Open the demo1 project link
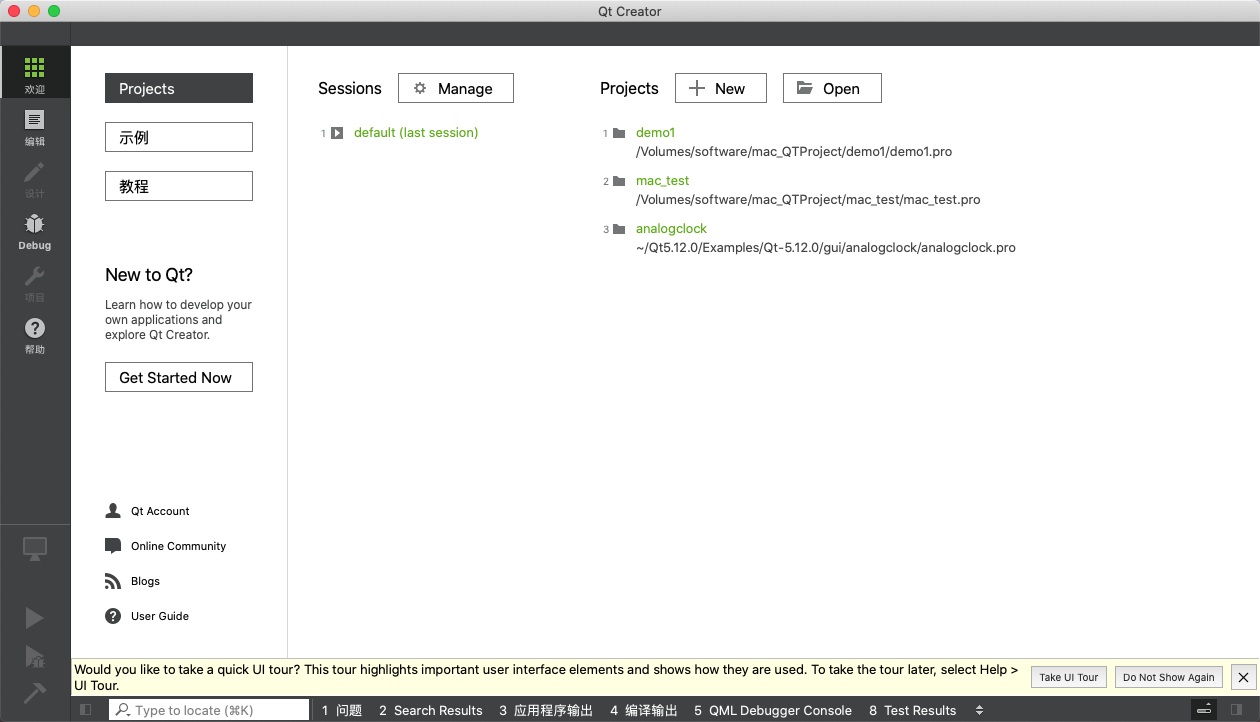This screenshot has width=1260, height=722. point(656,133)
